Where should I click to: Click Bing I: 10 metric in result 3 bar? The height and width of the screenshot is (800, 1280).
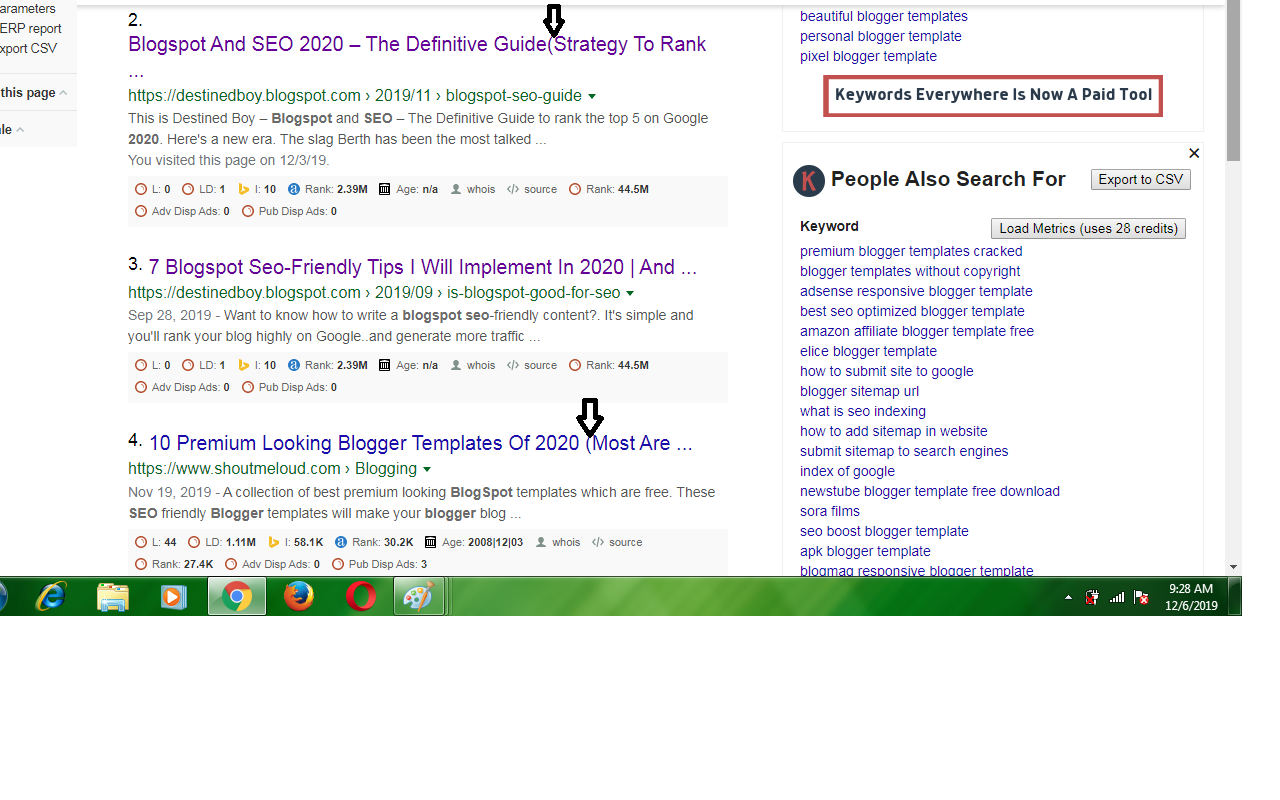click(257, 365)
